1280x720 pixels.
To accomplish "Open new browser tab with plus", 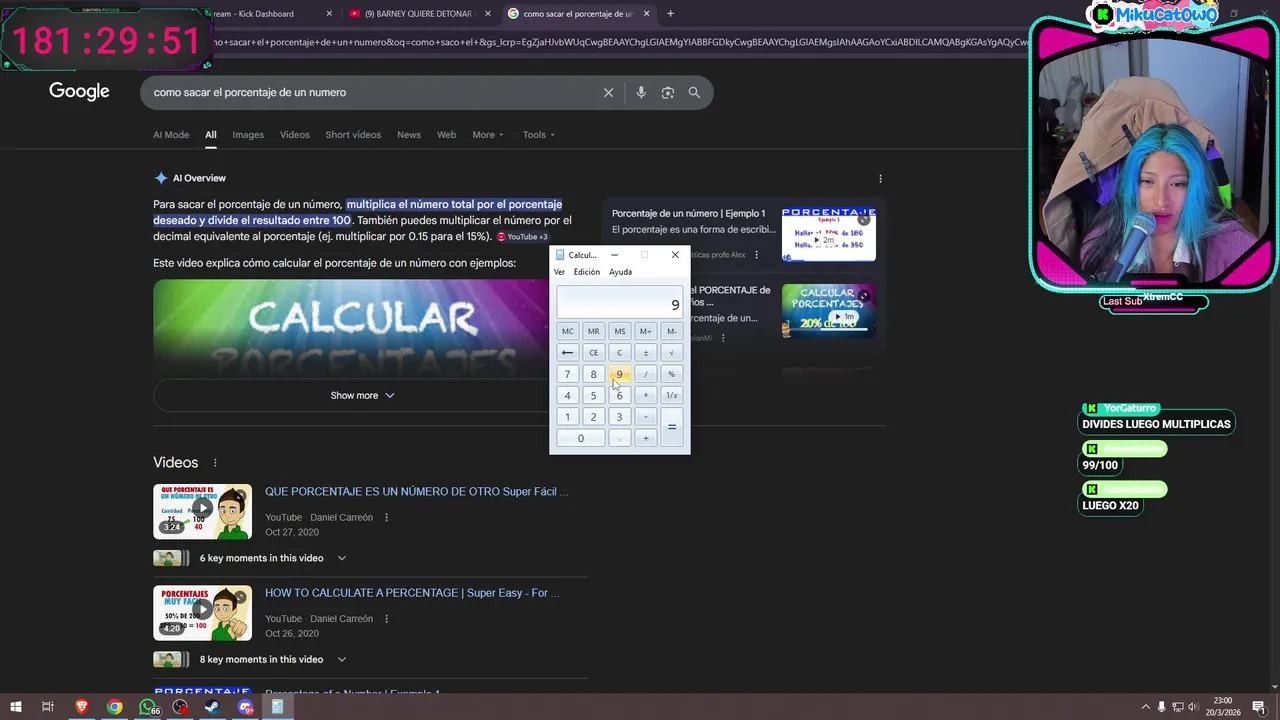I will point(670,14).
